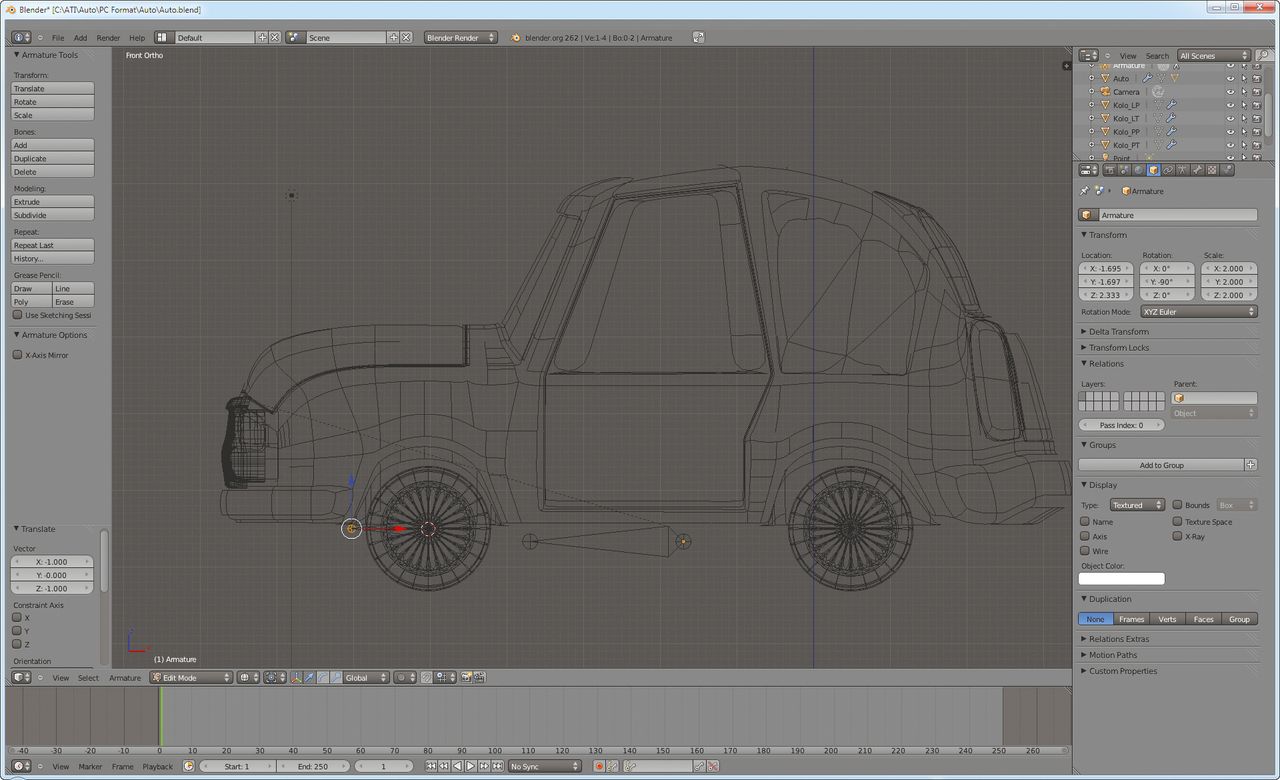This screenshot has height=780, width=1280.
Task: Pin the properties context with pushpin icon
Action: pyautogui.click(x=1085, y=190)
